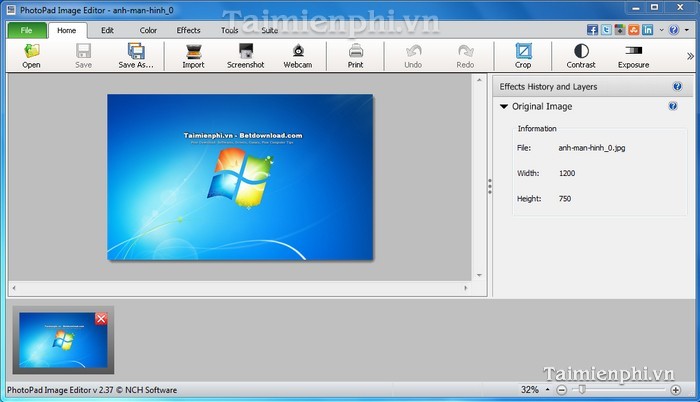Click vertical scrollbar down arrow
700x402 pixels.
(x=479, y=275)
